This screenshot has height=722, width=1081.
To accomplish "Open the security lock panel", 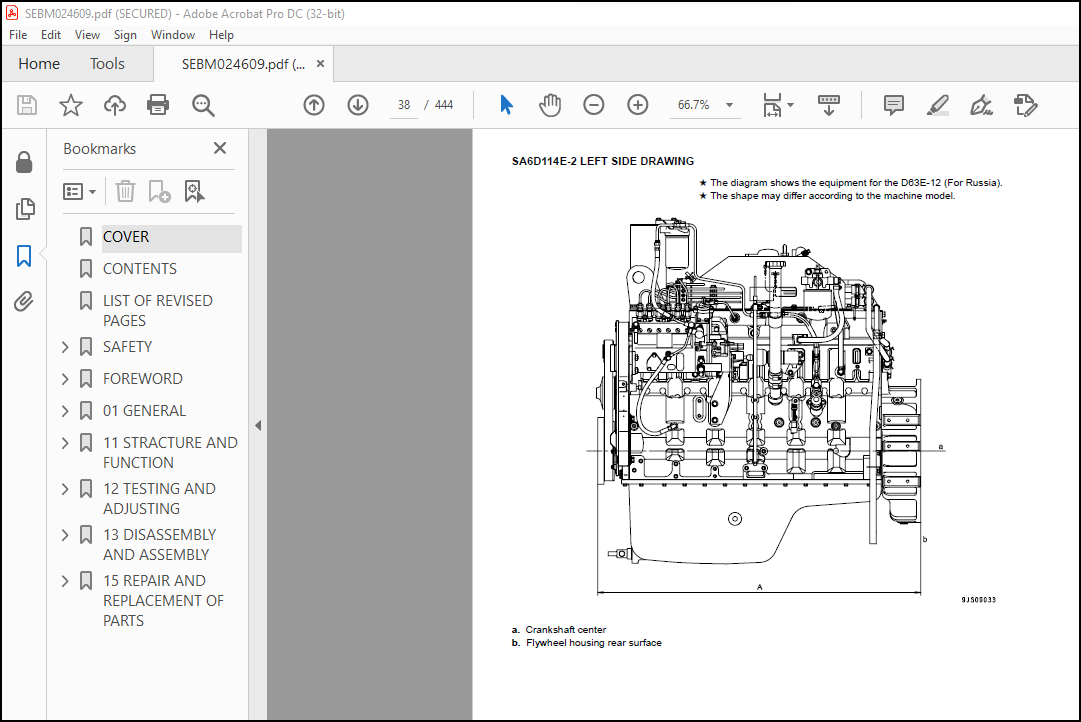I will [24, 162].
